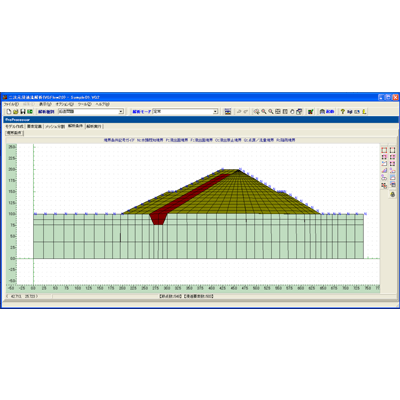Click the new file icon in toolbar
This screenshot has width=400, height=400.
point(9,112)
